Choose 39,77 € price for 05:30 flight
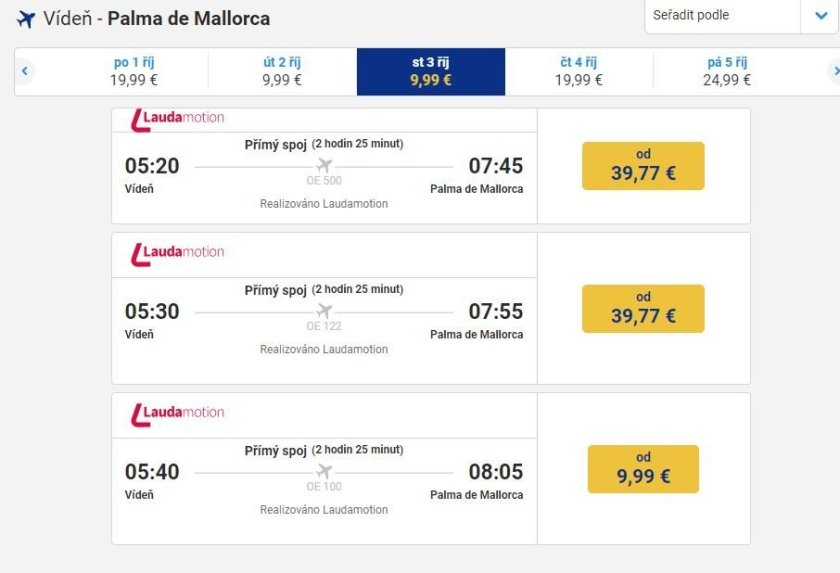Image resolution: width=840 pixels, height=573 pixels. [x=643, y=309]
